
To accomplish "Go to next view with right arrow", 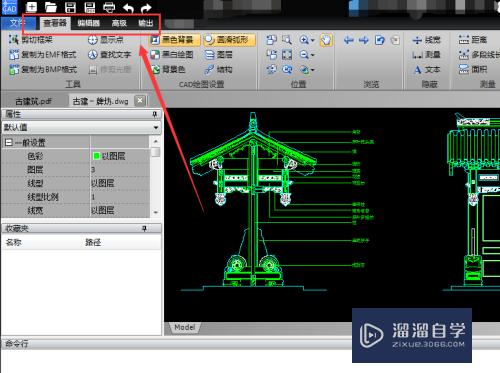I will point(364,40).
